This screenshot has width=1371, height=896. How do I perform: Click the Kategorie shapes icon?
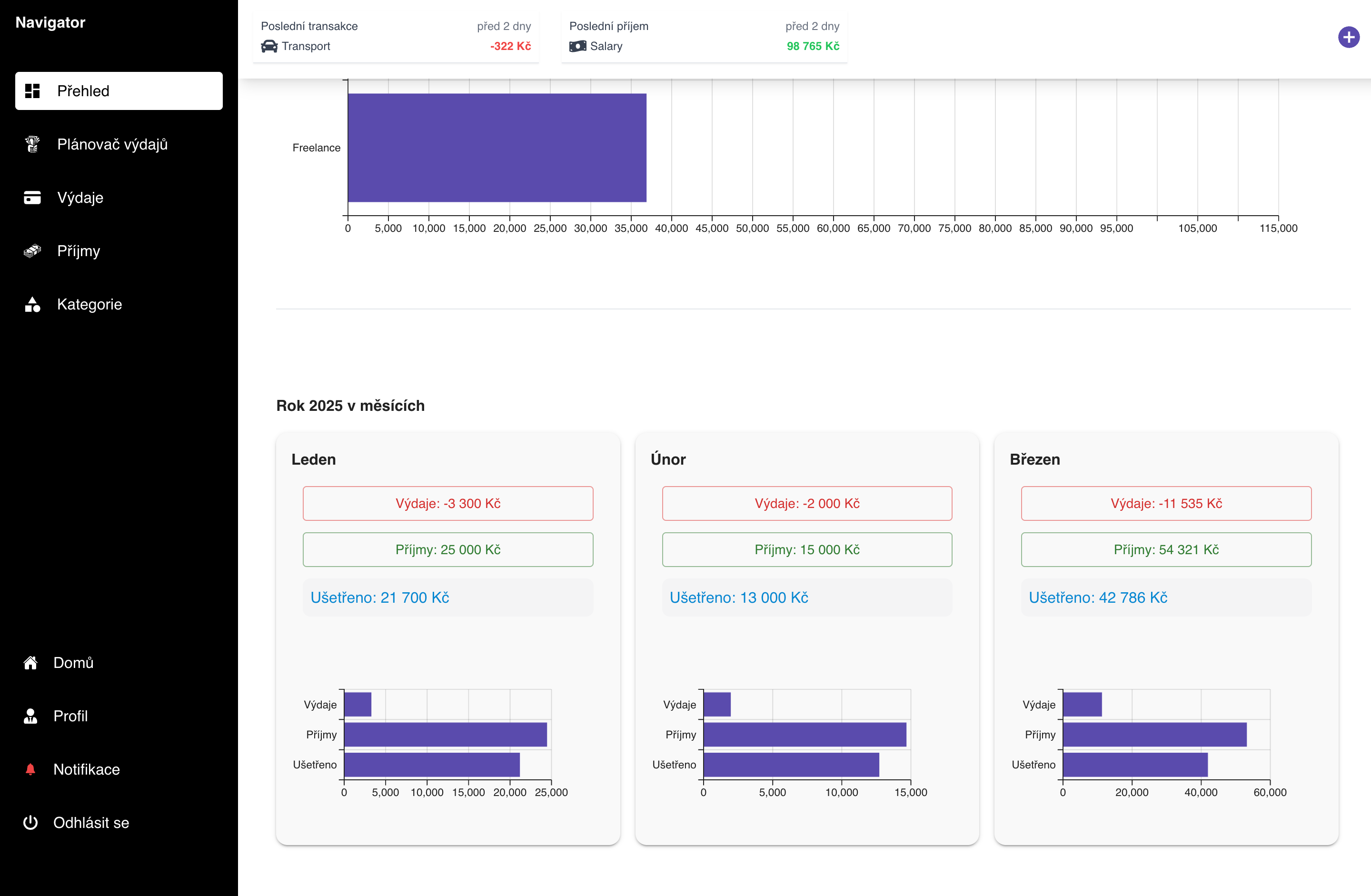pos(32,304)
